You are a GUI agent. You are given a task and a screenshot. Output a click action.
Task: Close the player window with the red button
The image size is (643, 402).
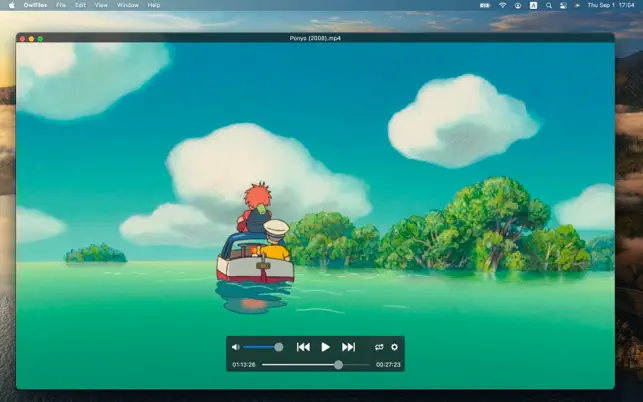pyautogui.click(x=22, y=39)
